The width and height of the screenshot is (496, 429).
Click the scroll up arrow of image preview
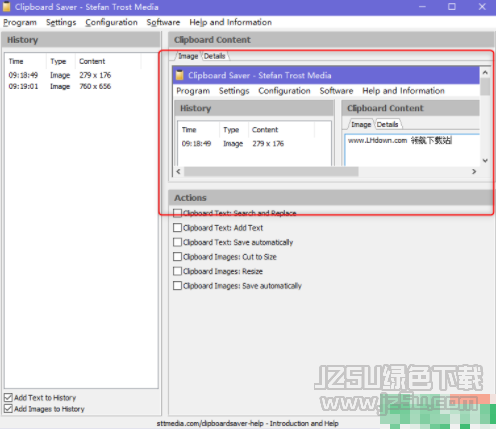(485, 72)
